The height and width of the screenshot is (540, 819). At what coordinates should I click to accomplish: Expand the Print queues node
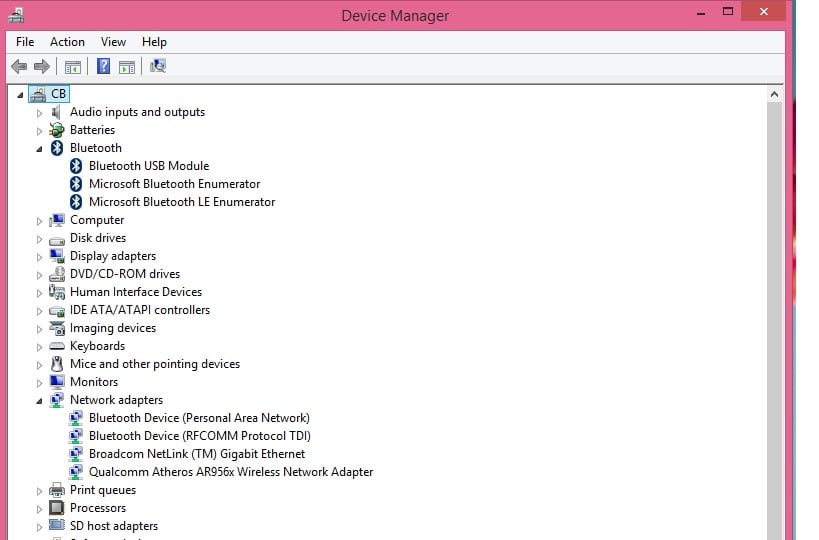coord(39,491)
